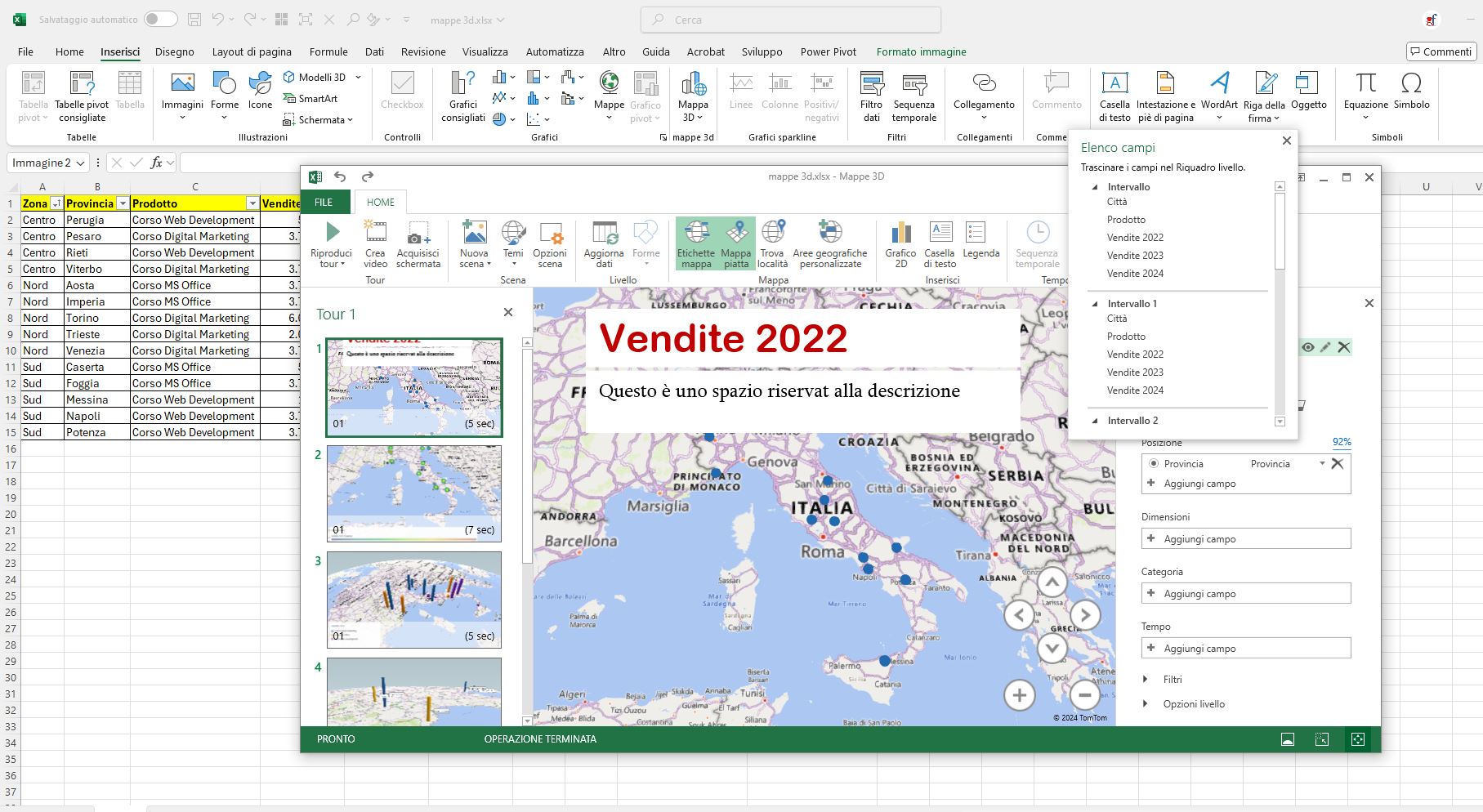1483x812 pixels.
Task: Tilt map down with down arrow
Action: (x=1052, y=649)
